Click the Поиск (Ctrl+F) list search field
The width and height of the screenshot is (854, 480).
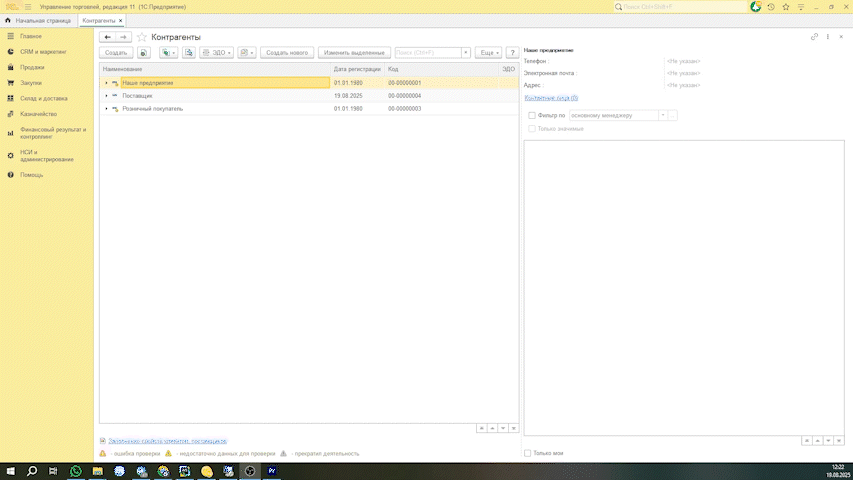point(428,53)
